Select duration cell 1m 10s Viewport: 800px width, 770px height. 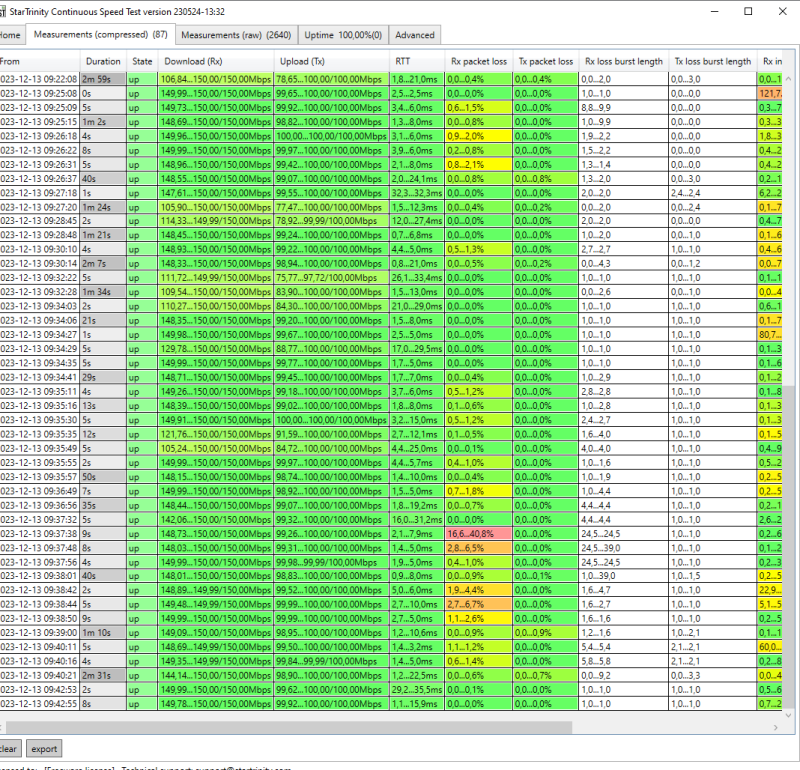(x=103, y=633)
